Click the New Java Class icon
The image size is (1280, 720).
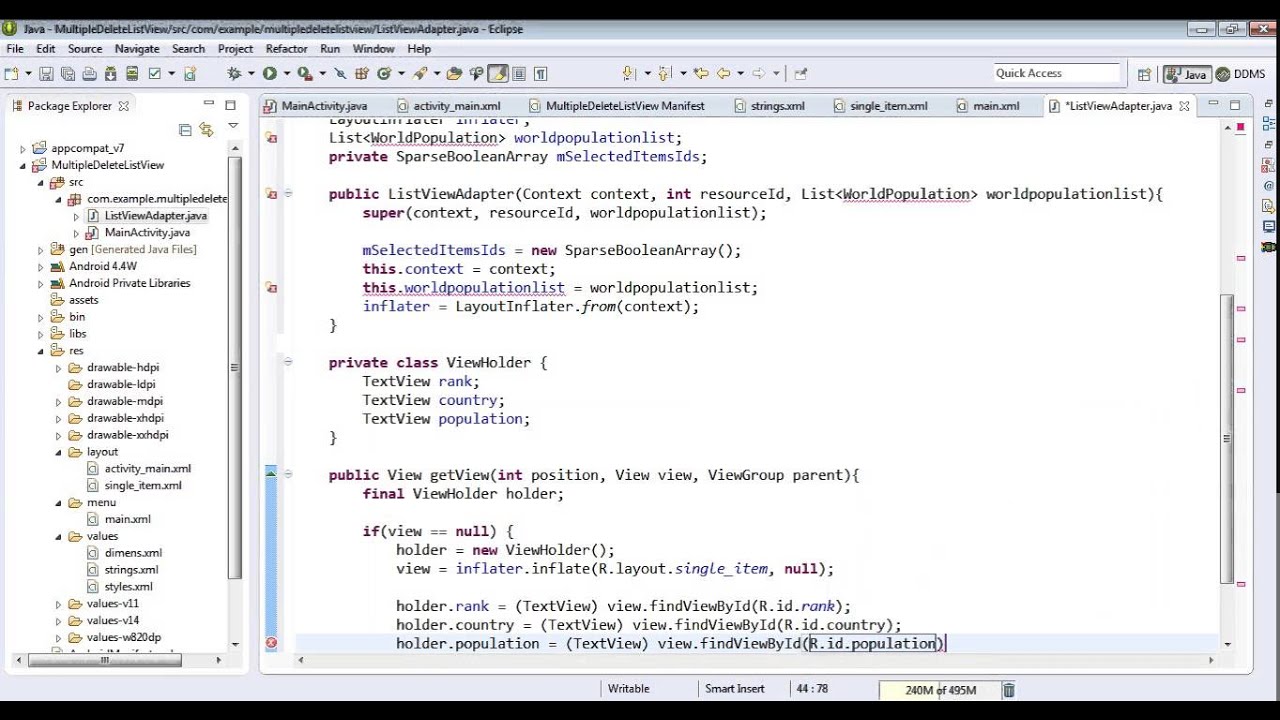pyautogui.click(x=384, y=73)
